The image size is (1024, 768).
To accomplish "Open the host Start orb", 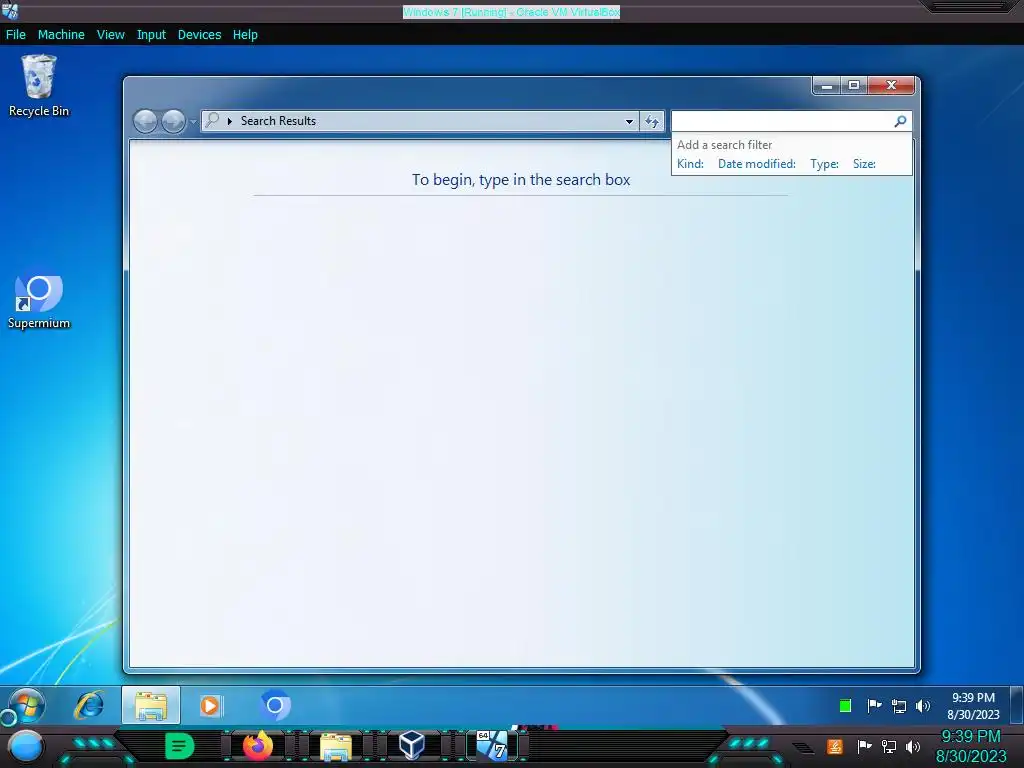I will (x=26, y=746).
